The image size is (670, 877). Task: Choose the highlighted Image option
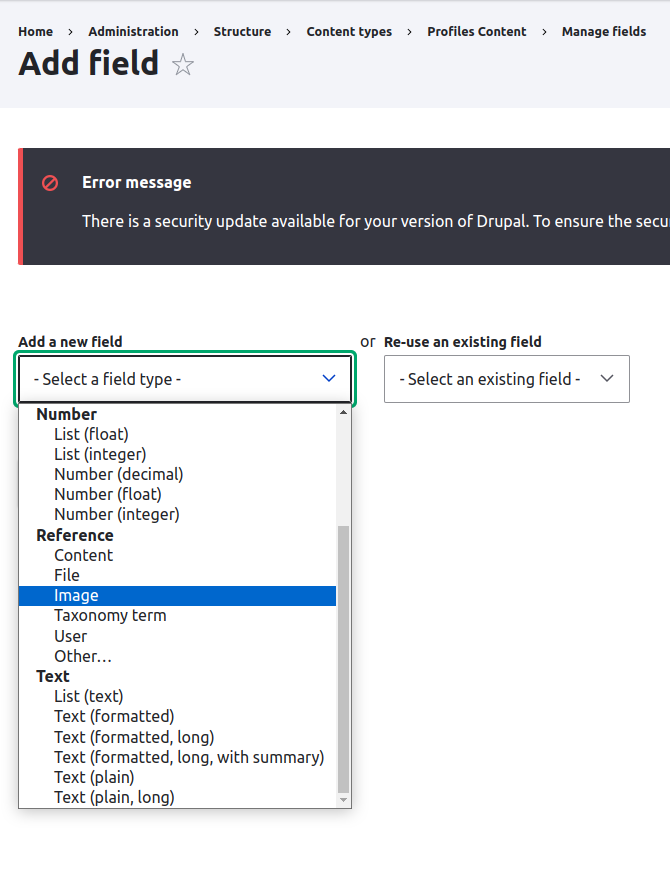[x=177, y=596]
